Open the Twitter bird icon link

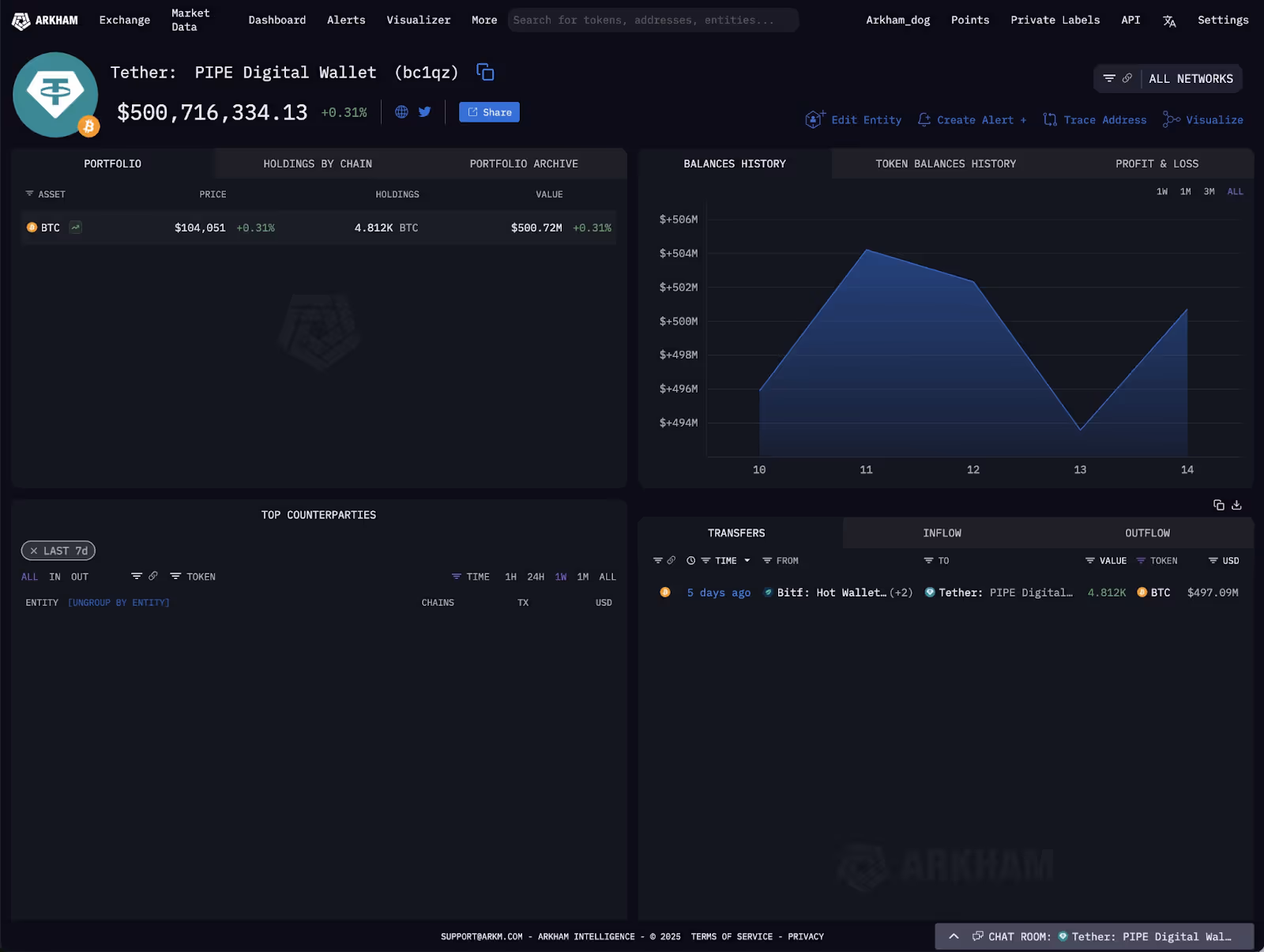(425, 112)
